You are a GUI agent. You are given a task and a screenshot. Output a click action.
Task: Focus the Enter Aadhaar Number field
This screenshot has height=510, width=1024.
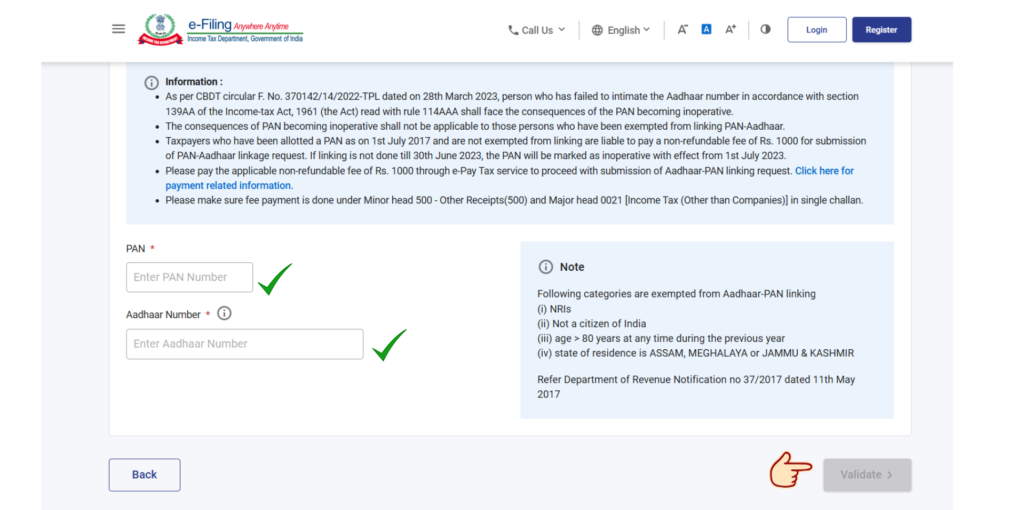[245, 343]
